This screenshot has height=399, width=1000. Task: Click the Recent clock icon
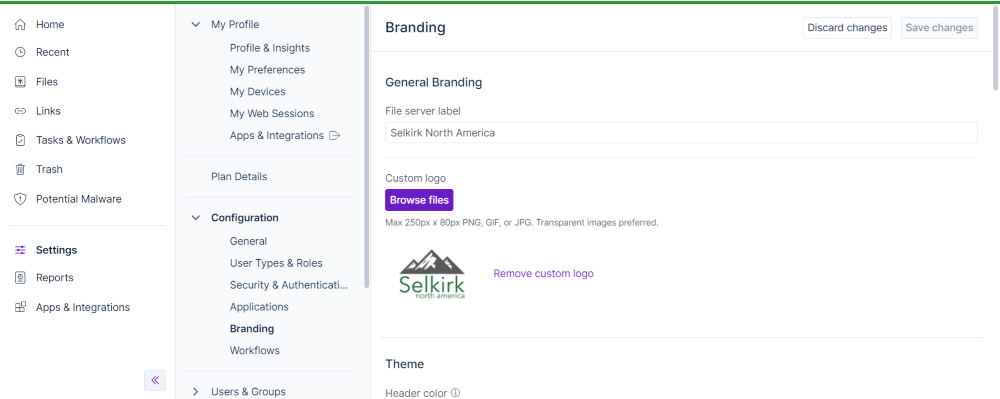tap(20, 52)
